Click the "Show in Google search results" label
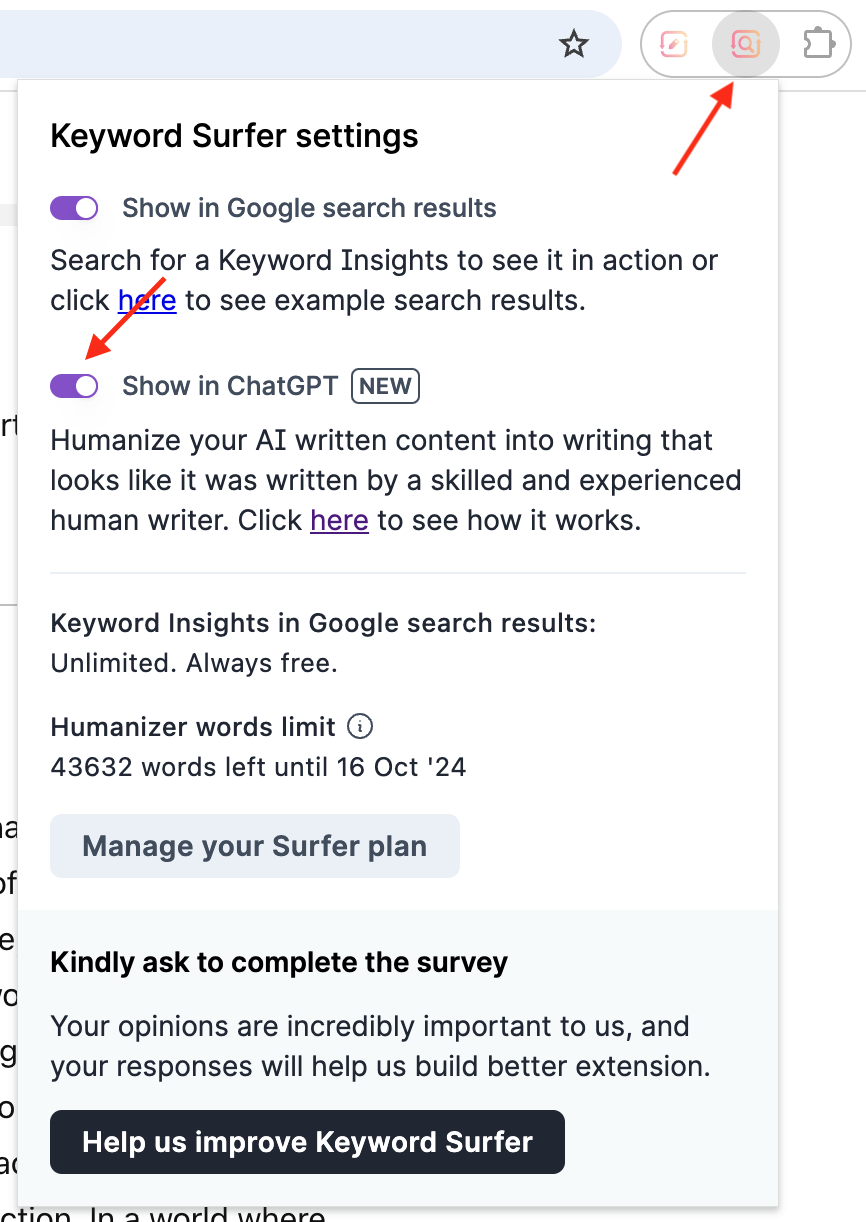866x1222 pixels. point(309,208)
